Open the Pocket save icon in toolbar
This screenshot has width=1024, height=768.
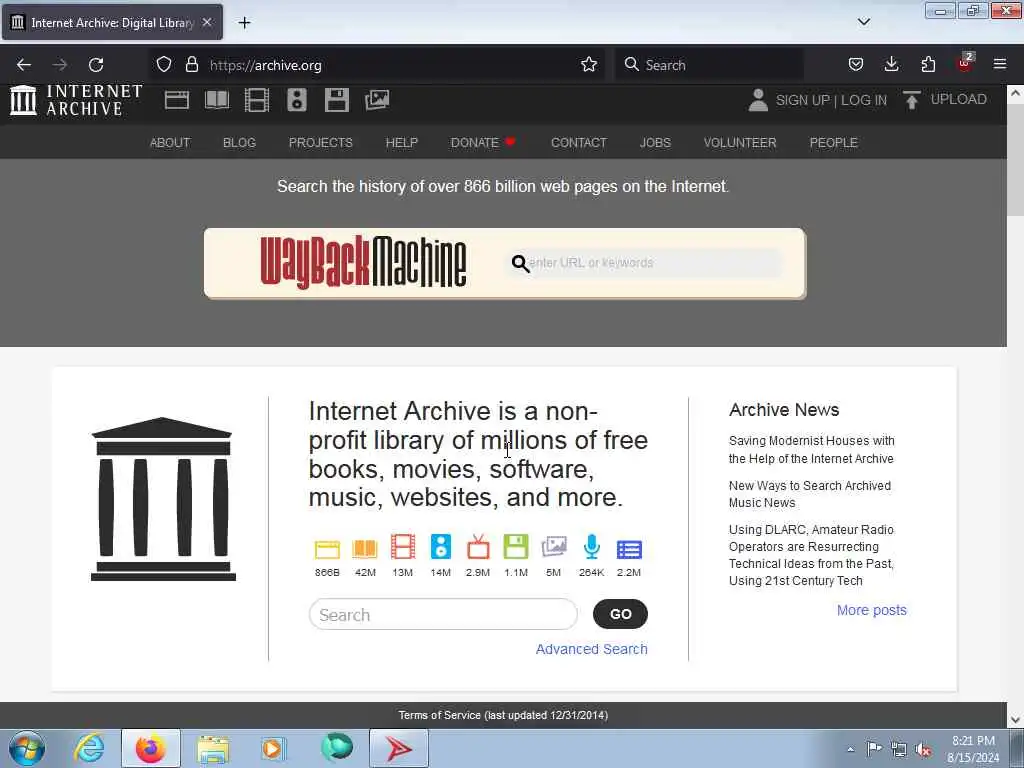tap(856, 65)
